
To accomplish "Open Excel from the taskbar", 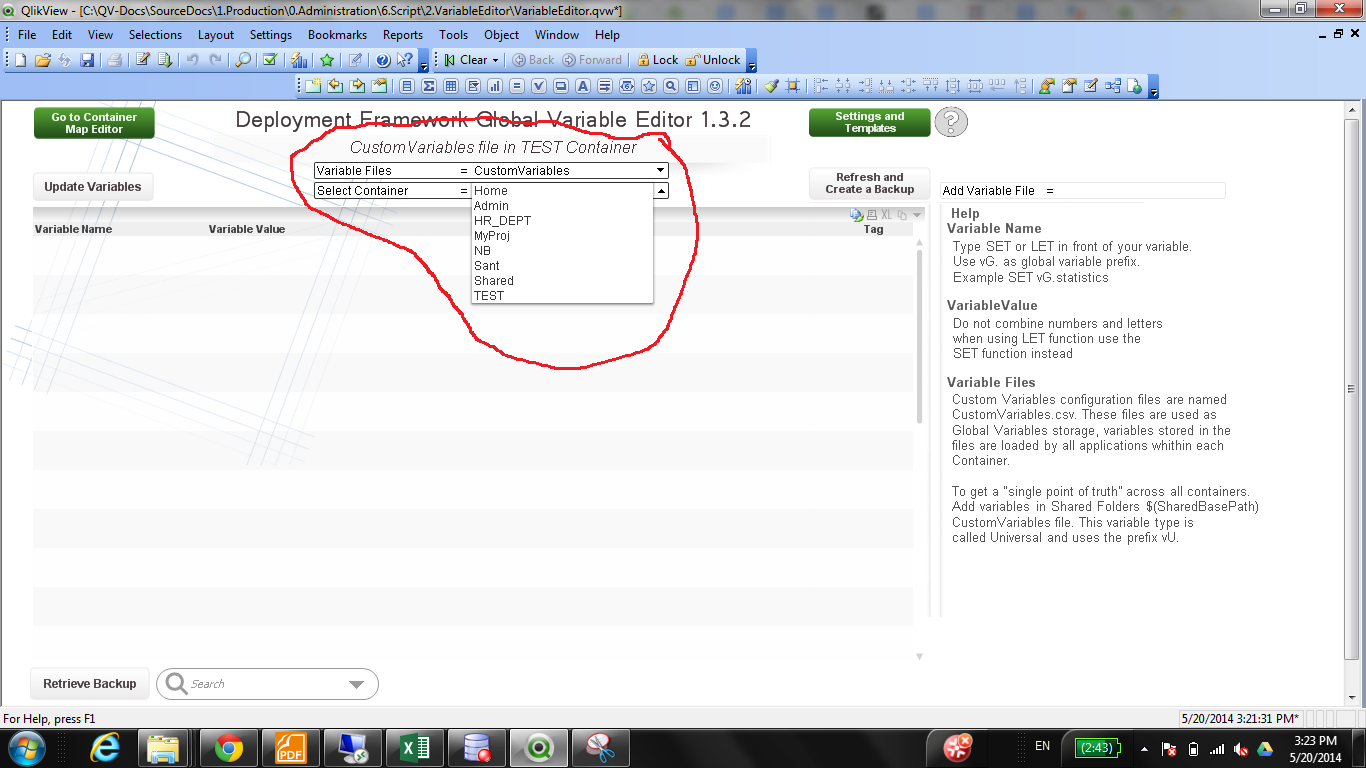I will click(x=415, y=747).
